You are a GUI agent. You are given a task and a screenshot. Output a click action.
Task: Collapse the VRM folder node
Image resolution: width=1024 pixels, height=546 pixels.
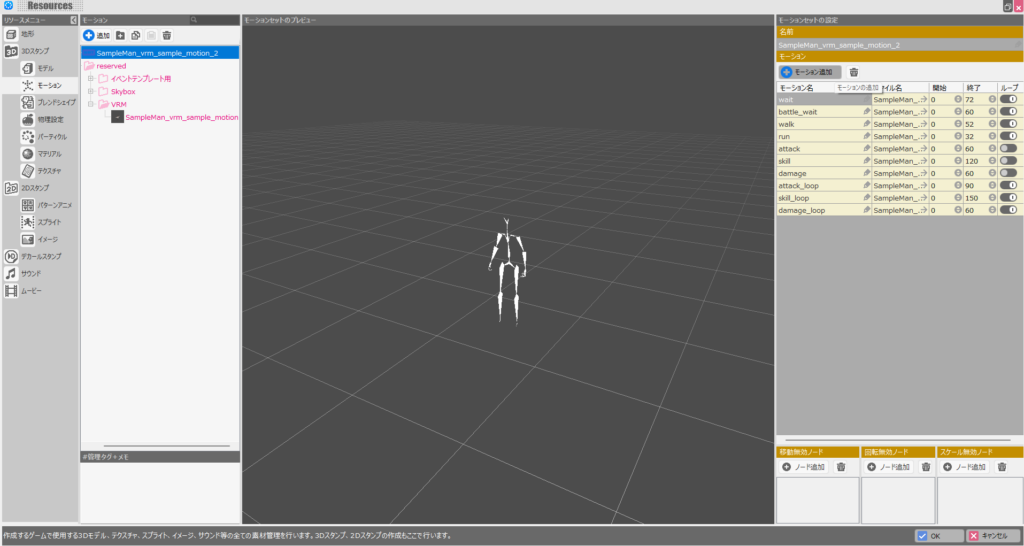coord(91,104)
